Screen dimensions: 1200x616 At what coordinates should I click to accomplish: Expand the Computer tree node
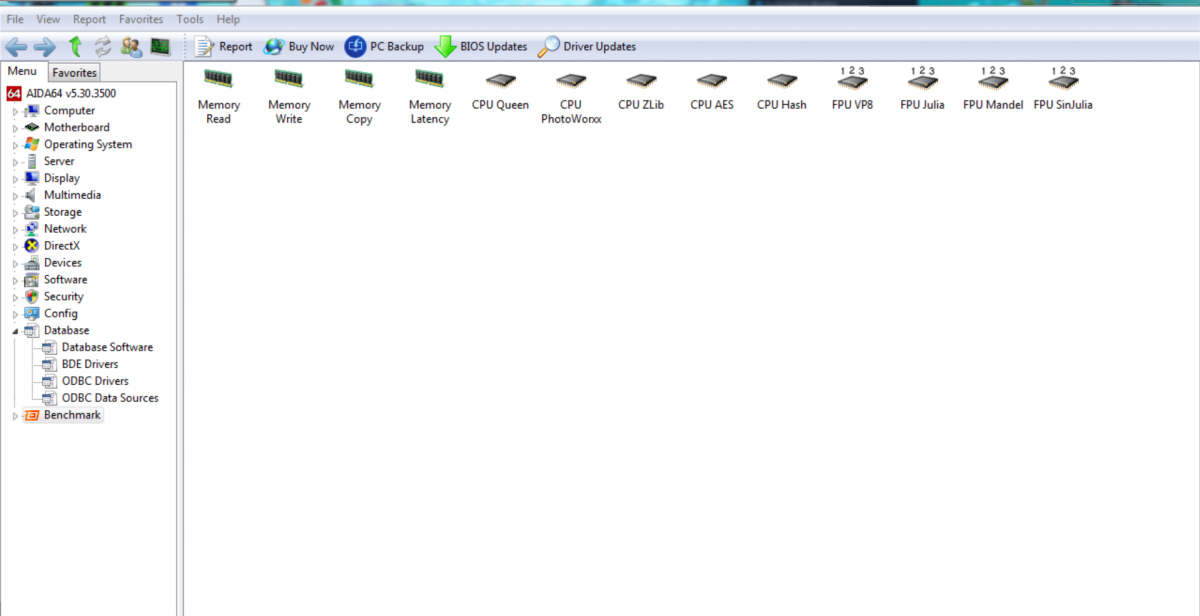(x=15, y=111)
